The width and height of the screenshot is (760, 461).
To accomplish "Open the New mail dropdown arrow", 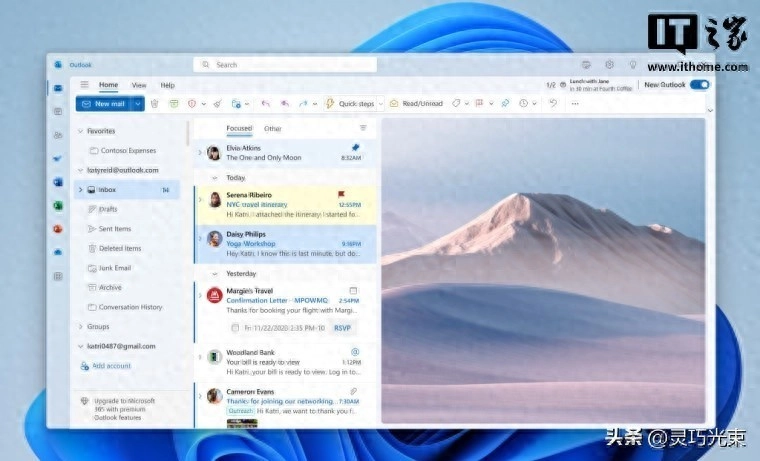I will (x=138, y=103).
